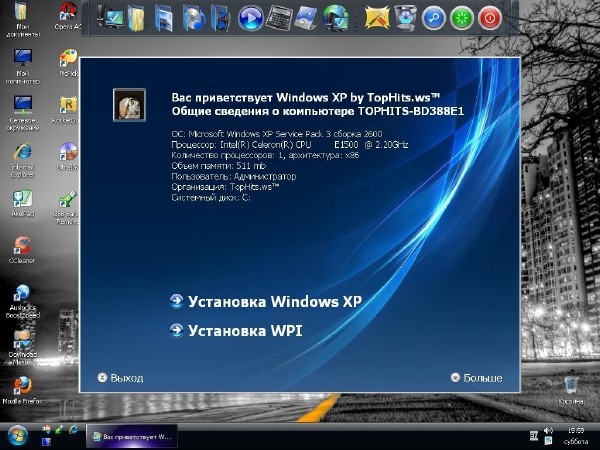The width and height of the screenshot is (600, 450).
Task: Click the arrow icon beside Установка Windows XP
Action: (x=176, y=302)
